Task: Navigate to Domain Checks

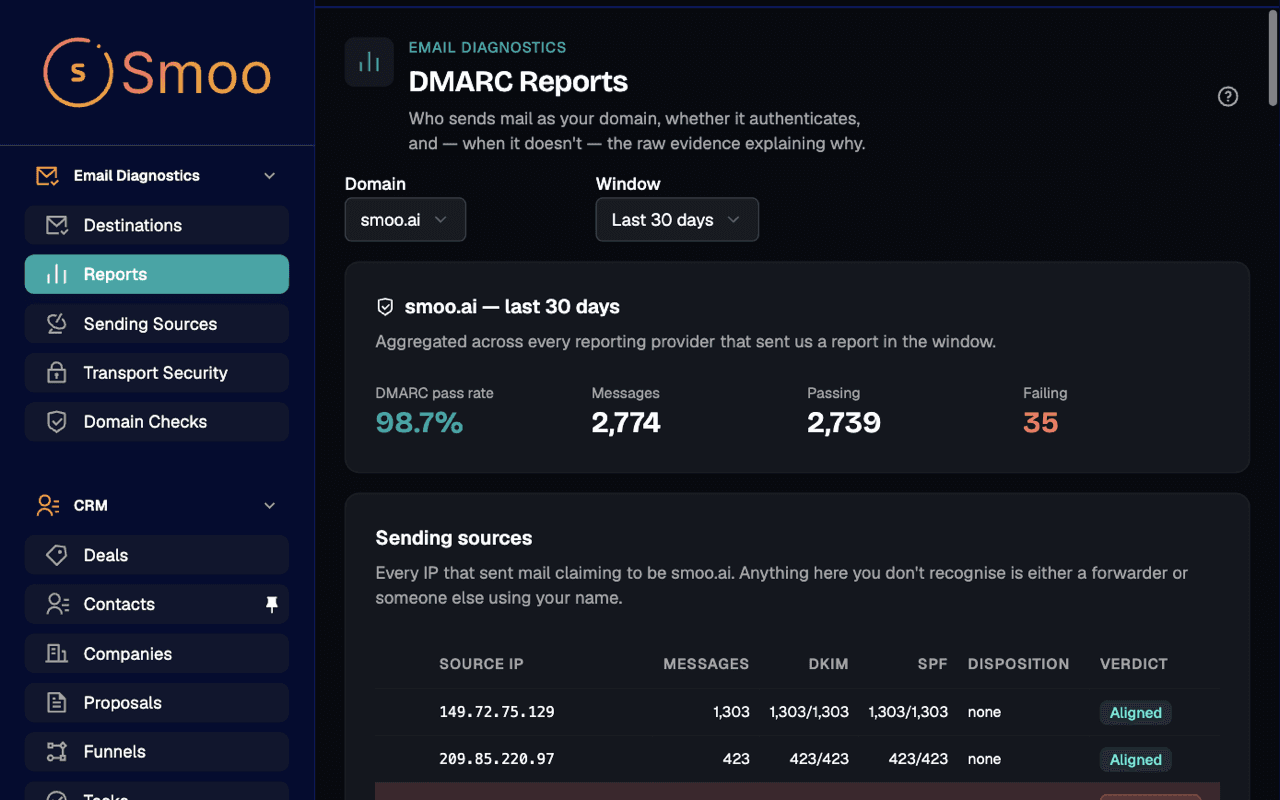Action: [x=157, y=421]
